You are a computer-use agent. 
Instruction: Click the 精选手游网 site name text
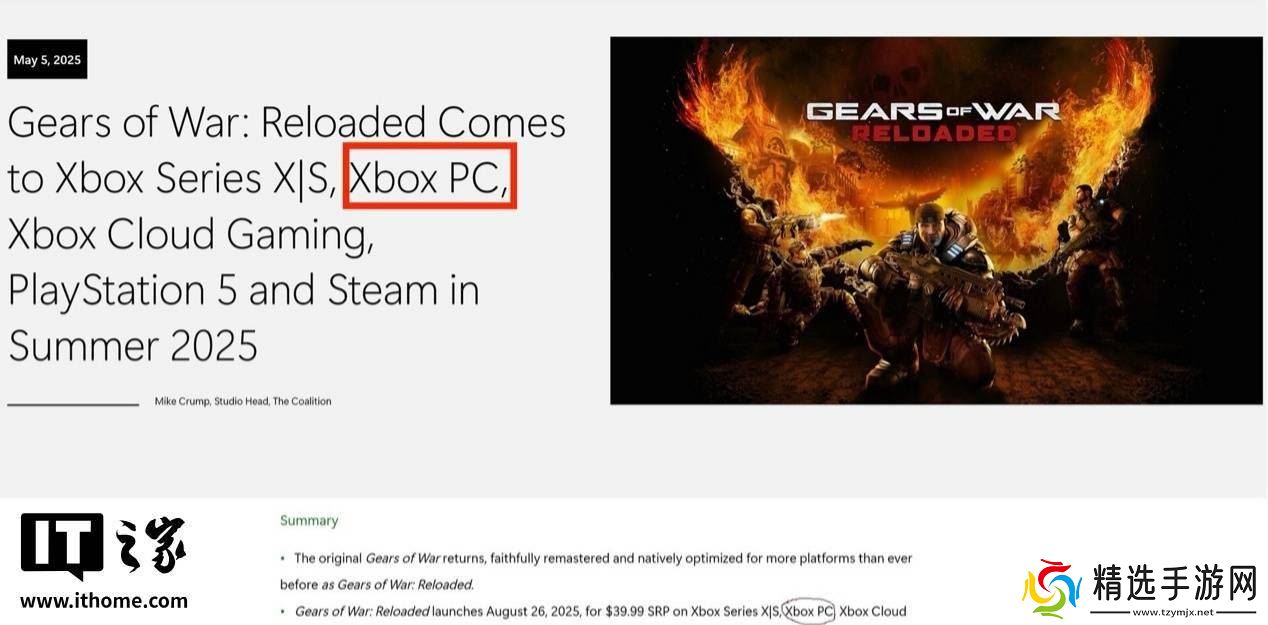point(1174,583)
